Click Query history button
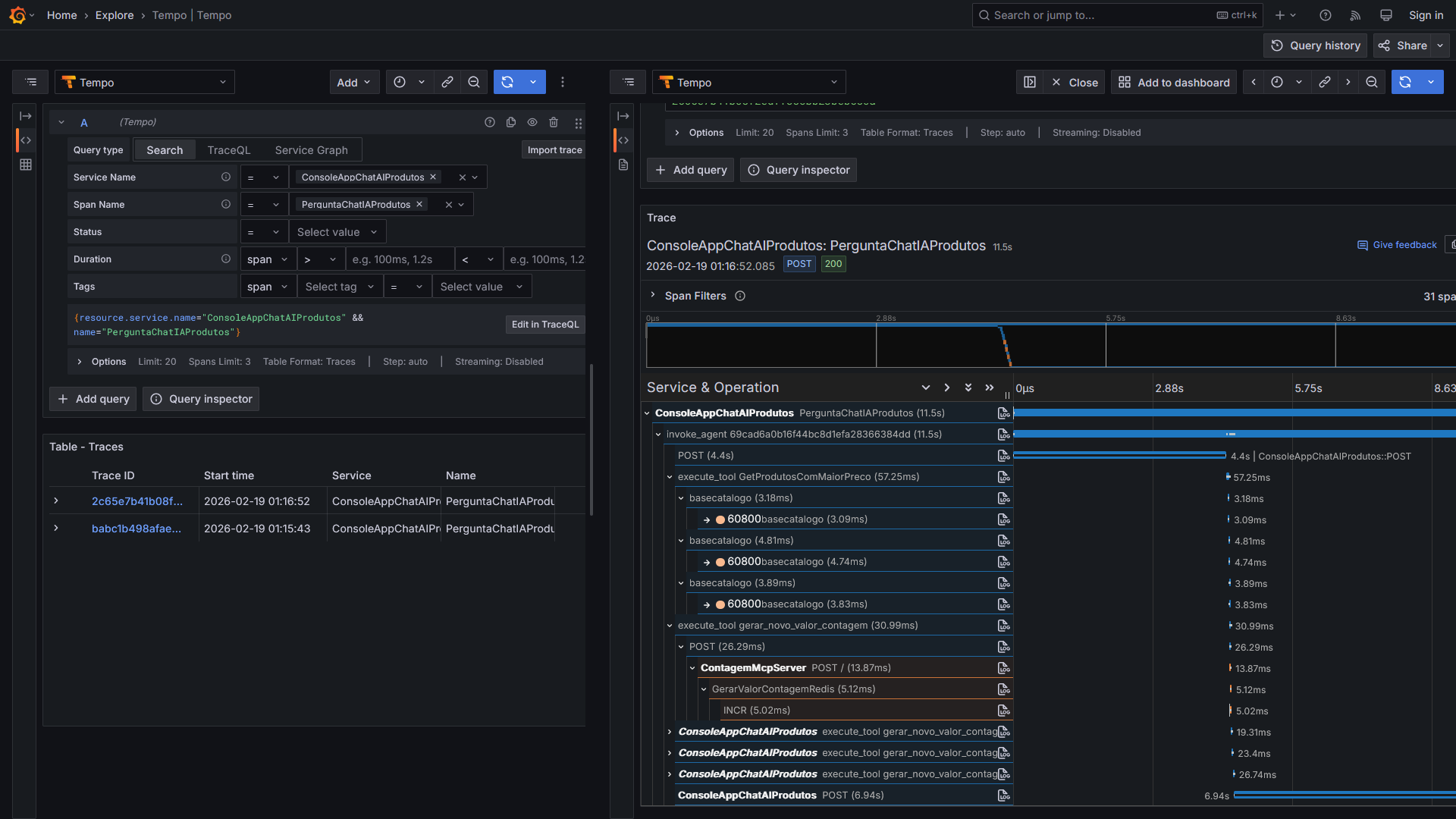 [x=1315, y=45]
